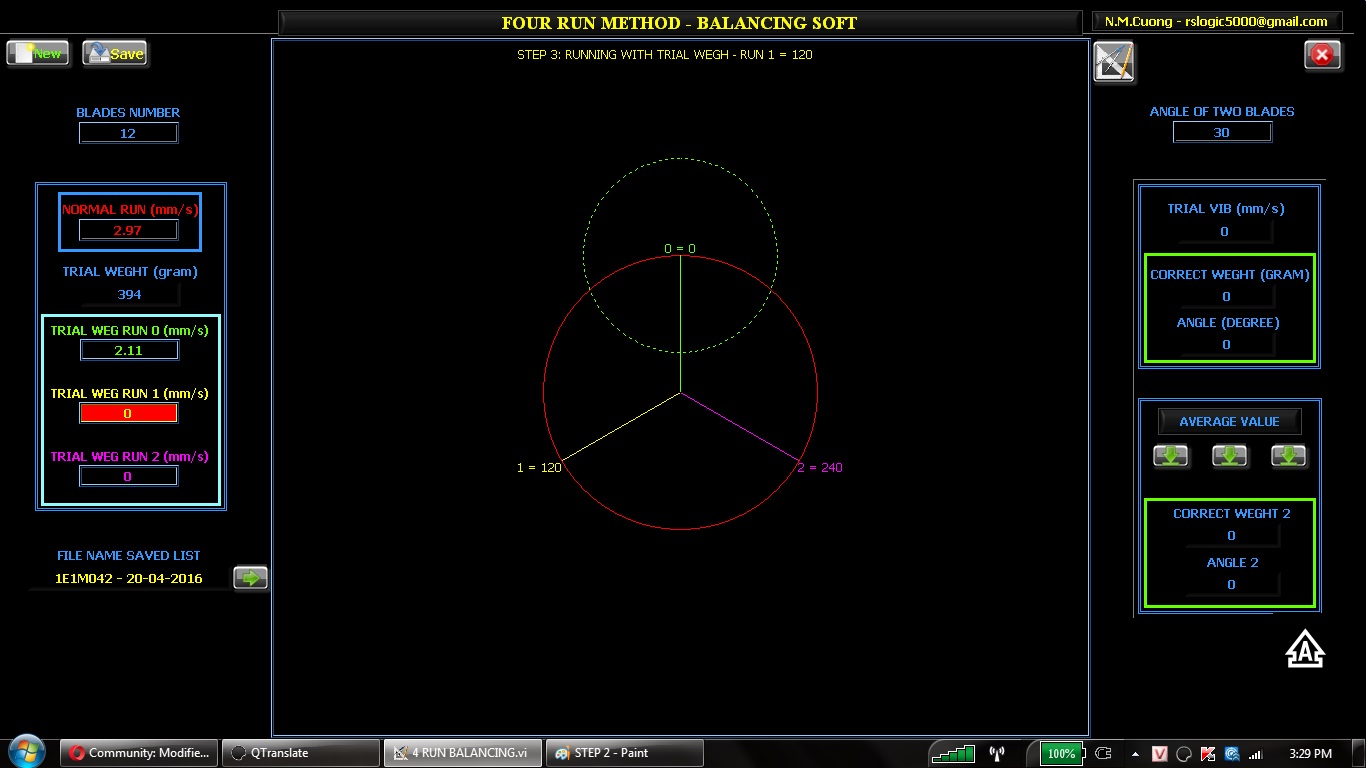1366x768 pixels.
Task: Click the Angle 2 value
Action: (x=1231, y=584)
